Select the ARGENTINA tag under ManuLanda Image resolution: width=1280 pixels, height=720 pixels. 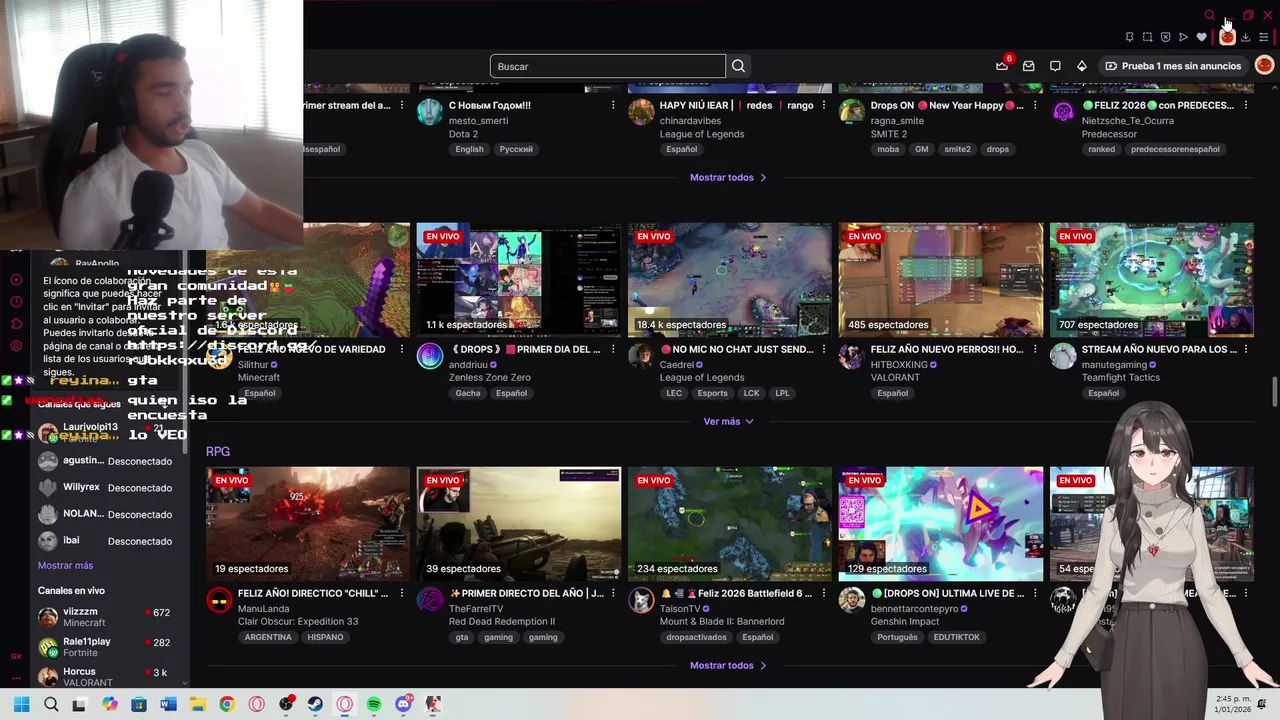pos(268,637)
